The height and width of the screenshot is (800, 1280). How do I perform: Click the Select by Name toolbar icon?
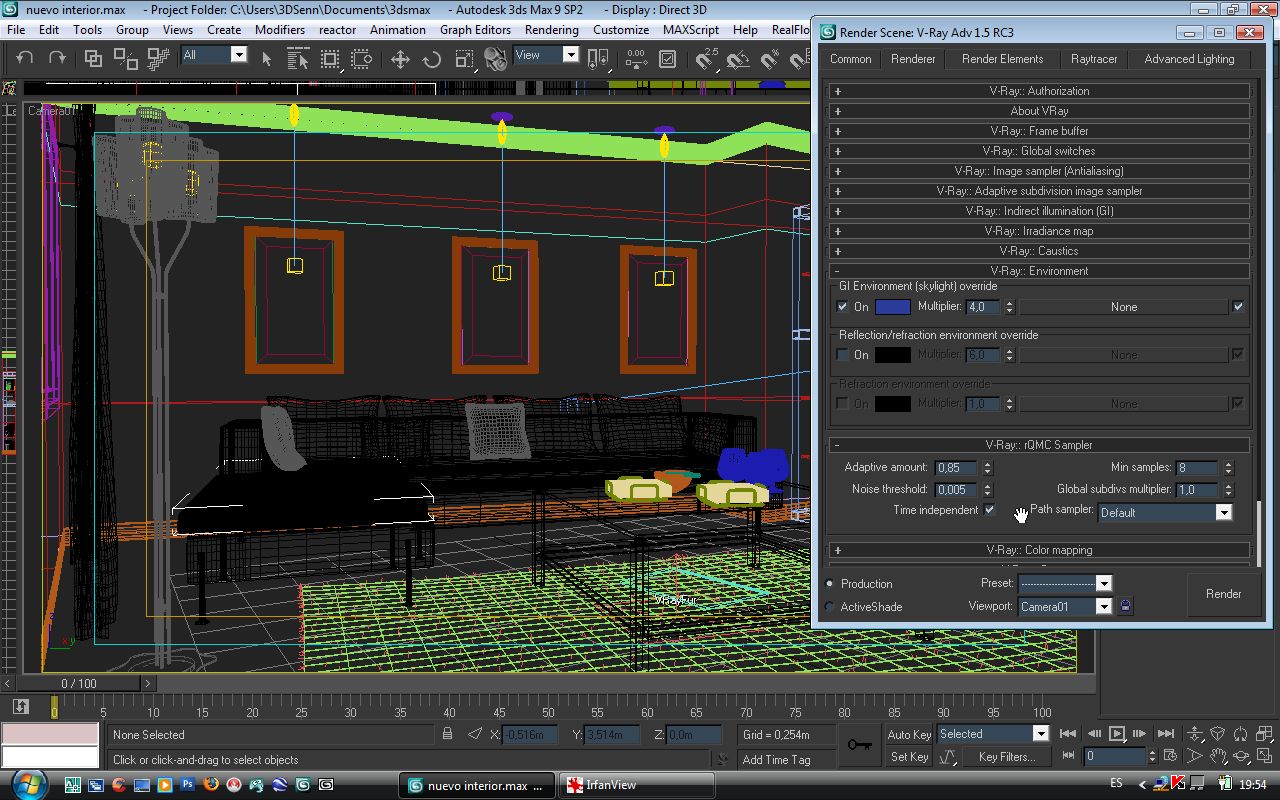tap(298, 59)
